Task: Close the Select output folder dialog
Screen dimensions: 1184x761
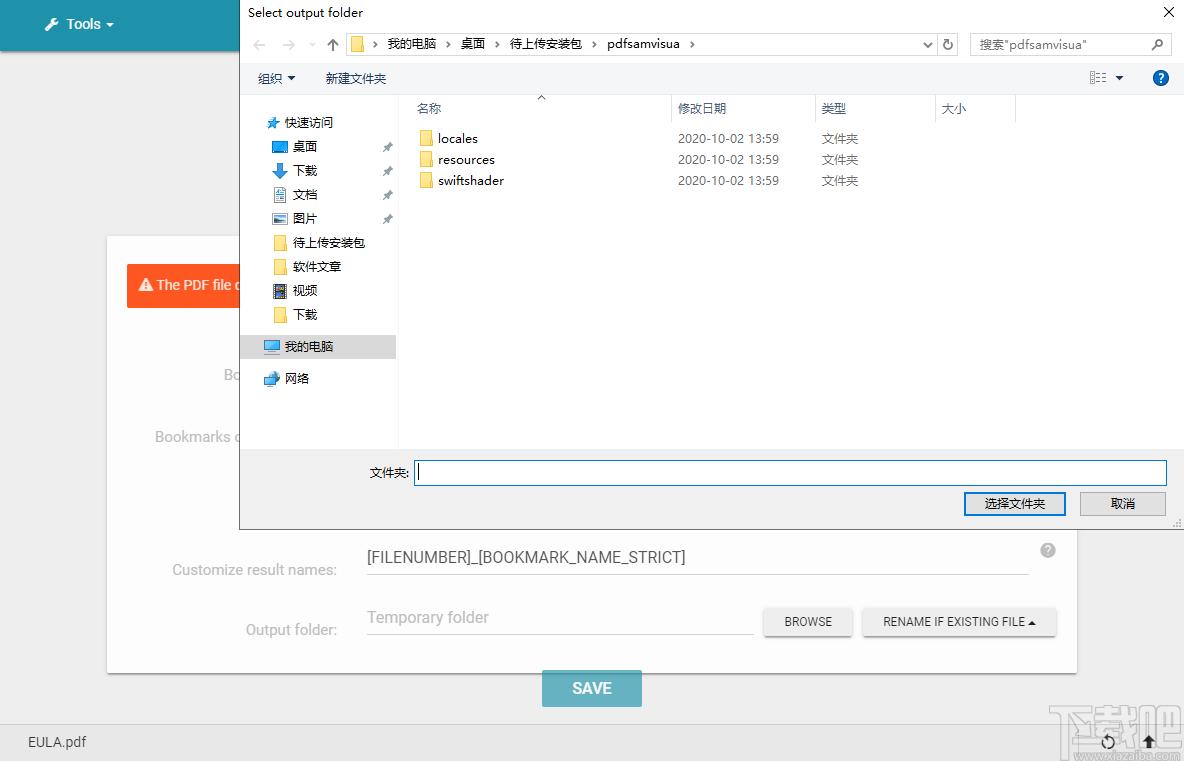Action: pyautogui.click(x=1167, y=12)
